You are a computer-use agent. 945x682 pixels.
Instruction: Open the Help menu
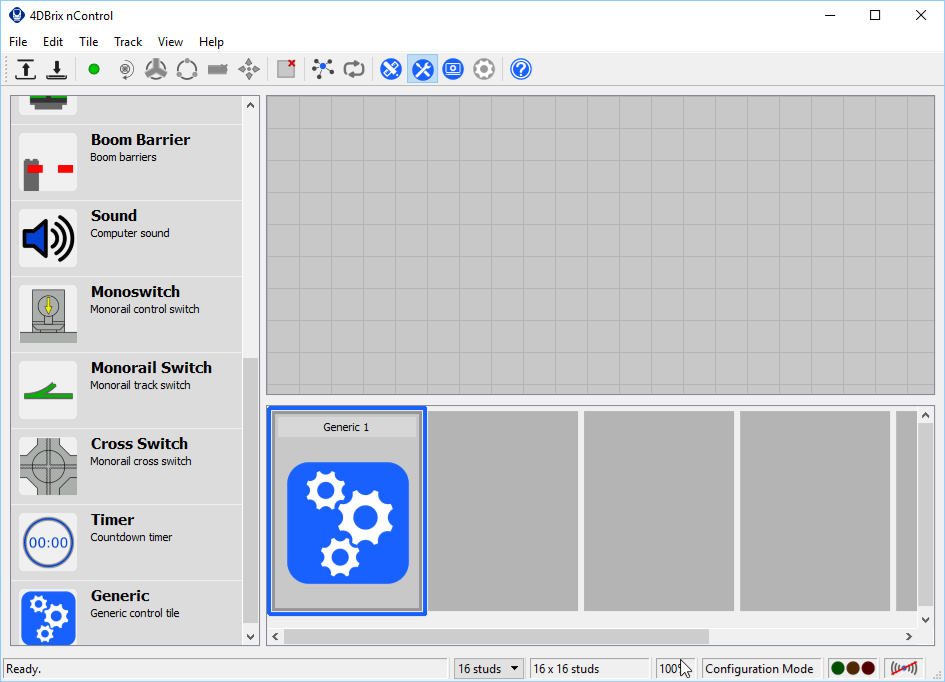[x=212, y=42]
